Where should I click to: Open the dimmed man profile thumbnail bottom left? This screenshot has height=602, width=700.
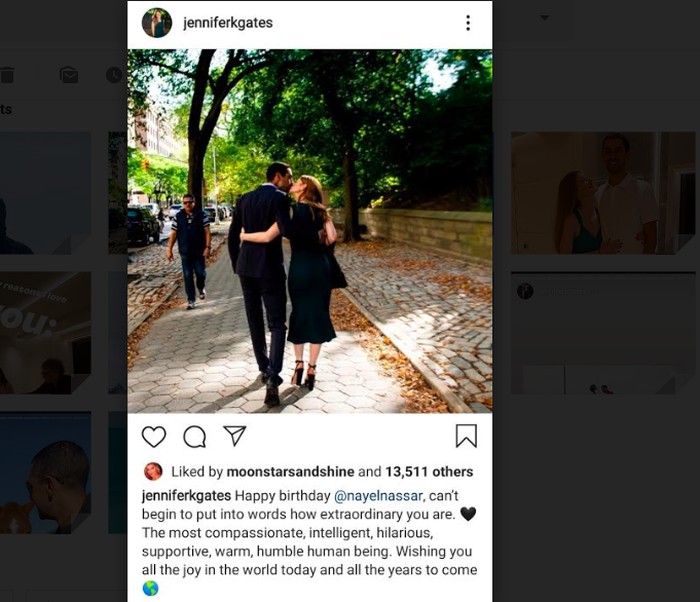click(x=45, y=472)
